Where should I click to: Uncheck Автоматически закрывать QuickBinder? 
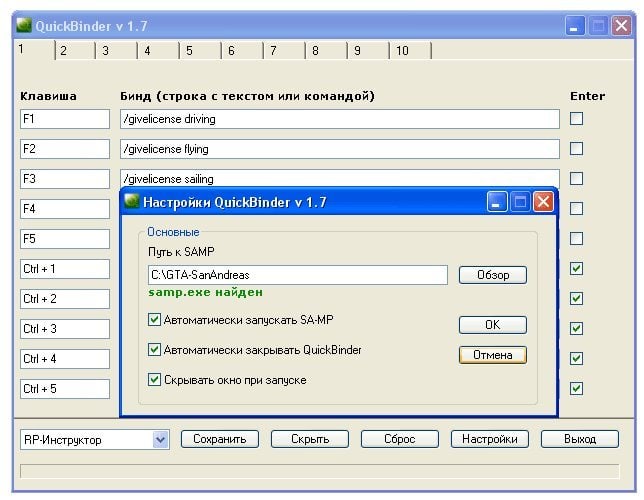pyautogui.click(x=154, y=350)
